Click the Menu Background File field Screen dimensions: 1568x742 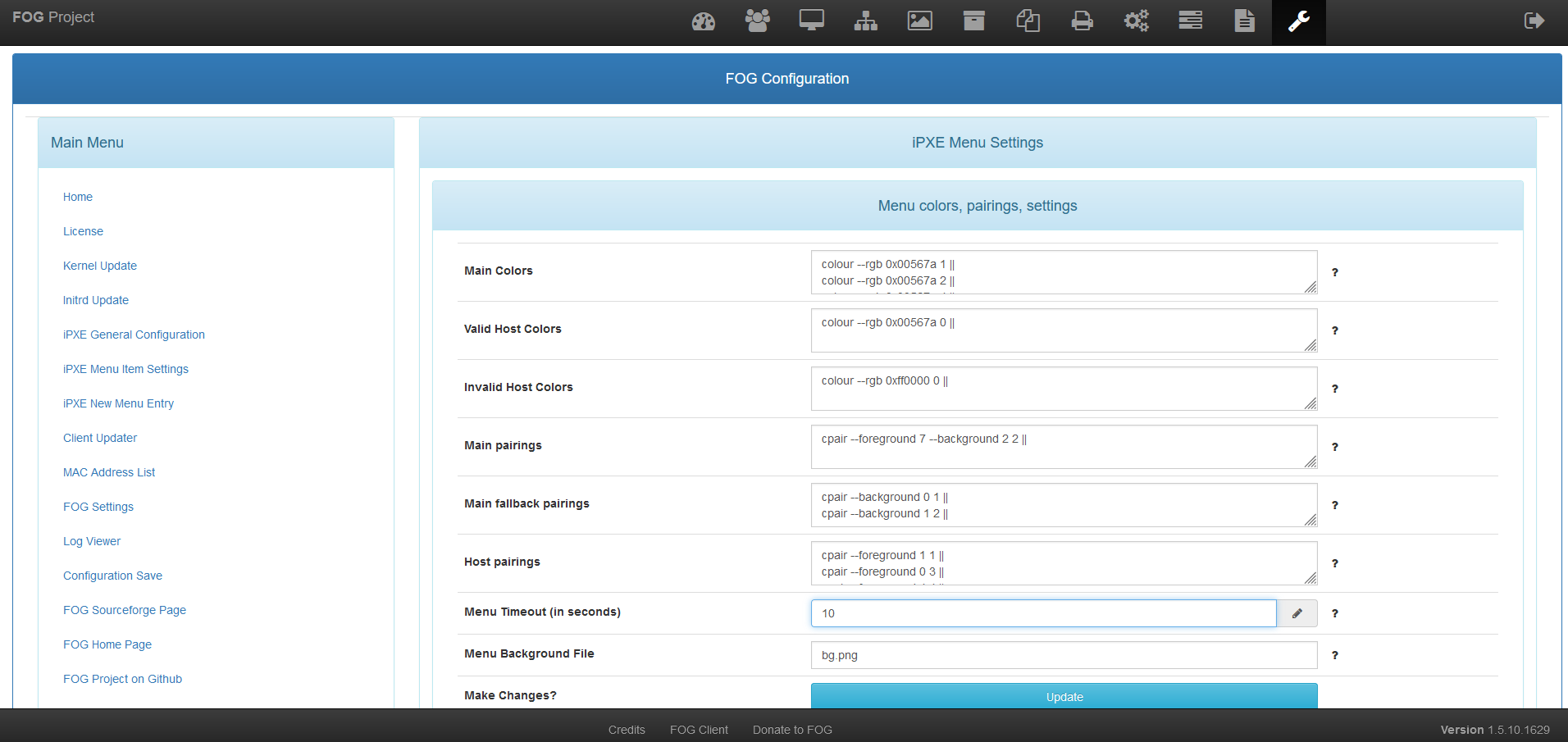coord(1064,655)
